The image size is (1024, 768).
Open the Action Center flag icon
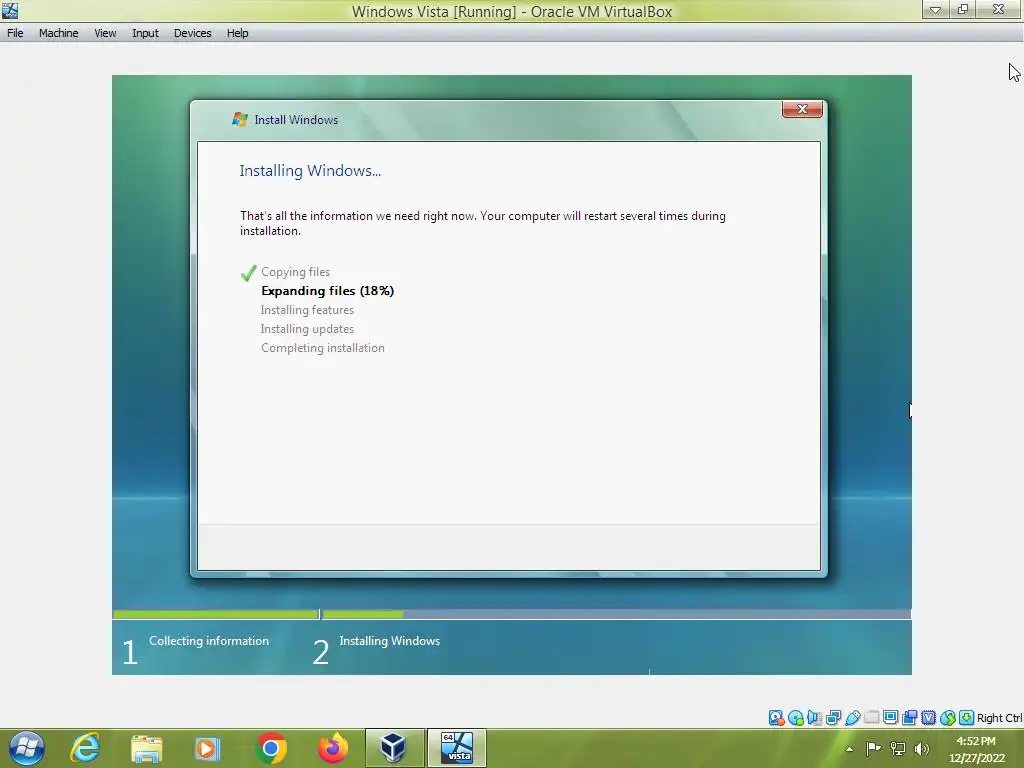pyautogui.click(x=873, y=748)
